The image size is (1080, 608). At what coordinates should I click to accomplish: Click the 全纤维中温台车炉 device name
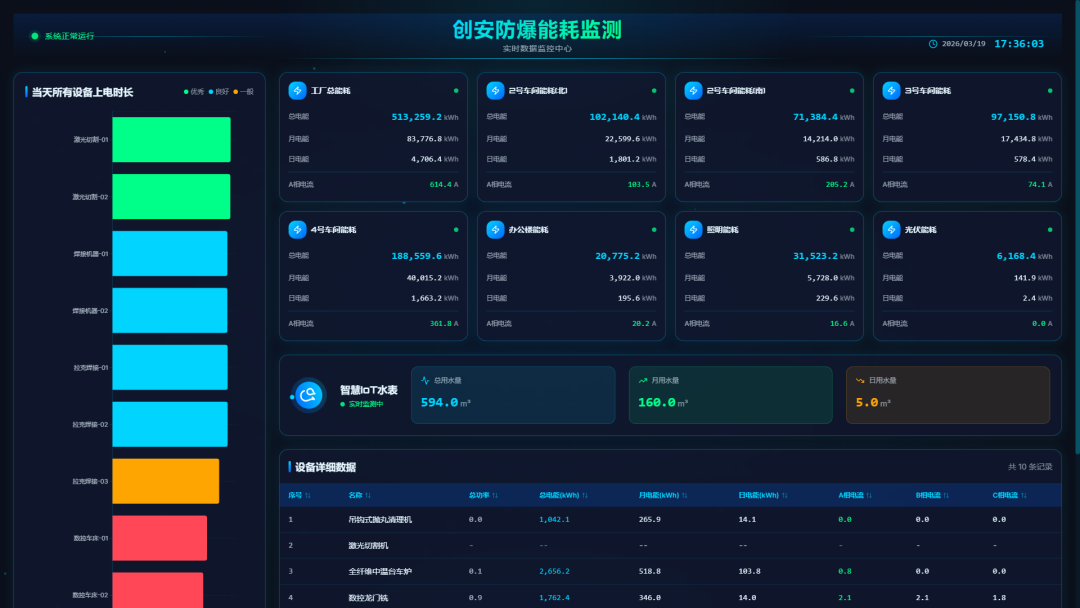380,571
